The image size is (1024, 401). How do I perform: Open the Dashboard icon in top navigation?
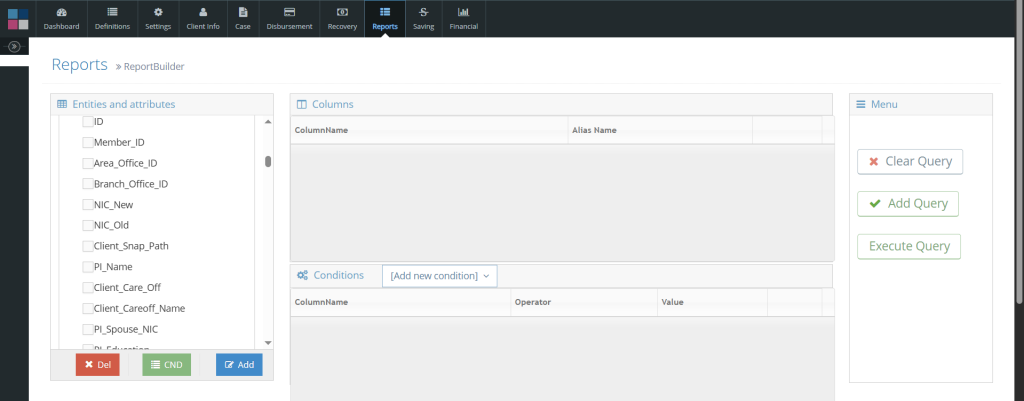[61, 12]
